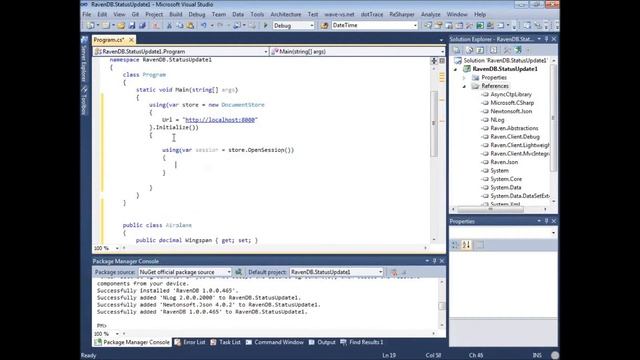The image size is (640, 360).
Task: Click the Package source settings icon
Action: (x=239, y=272)
